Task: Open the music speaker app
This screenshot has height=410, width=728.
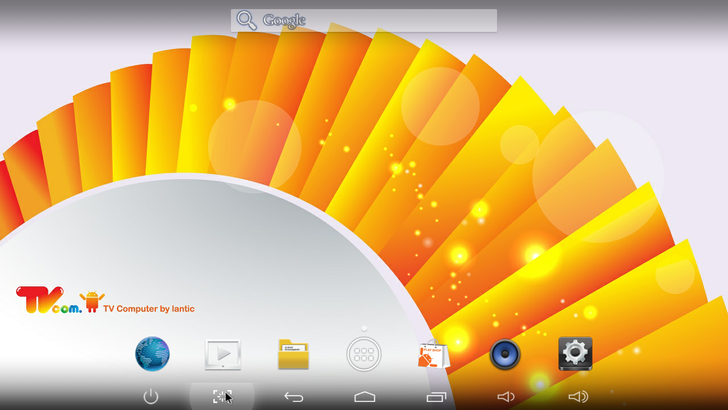Action: click(505, 354)
